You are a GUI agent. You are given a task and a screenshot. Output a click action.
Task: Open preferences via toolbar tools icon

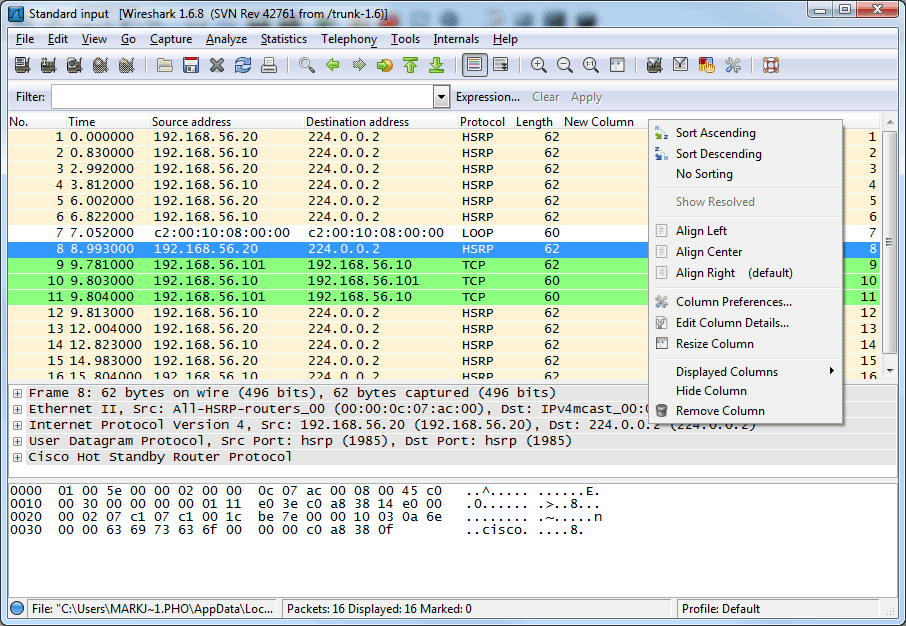point(733,65)
